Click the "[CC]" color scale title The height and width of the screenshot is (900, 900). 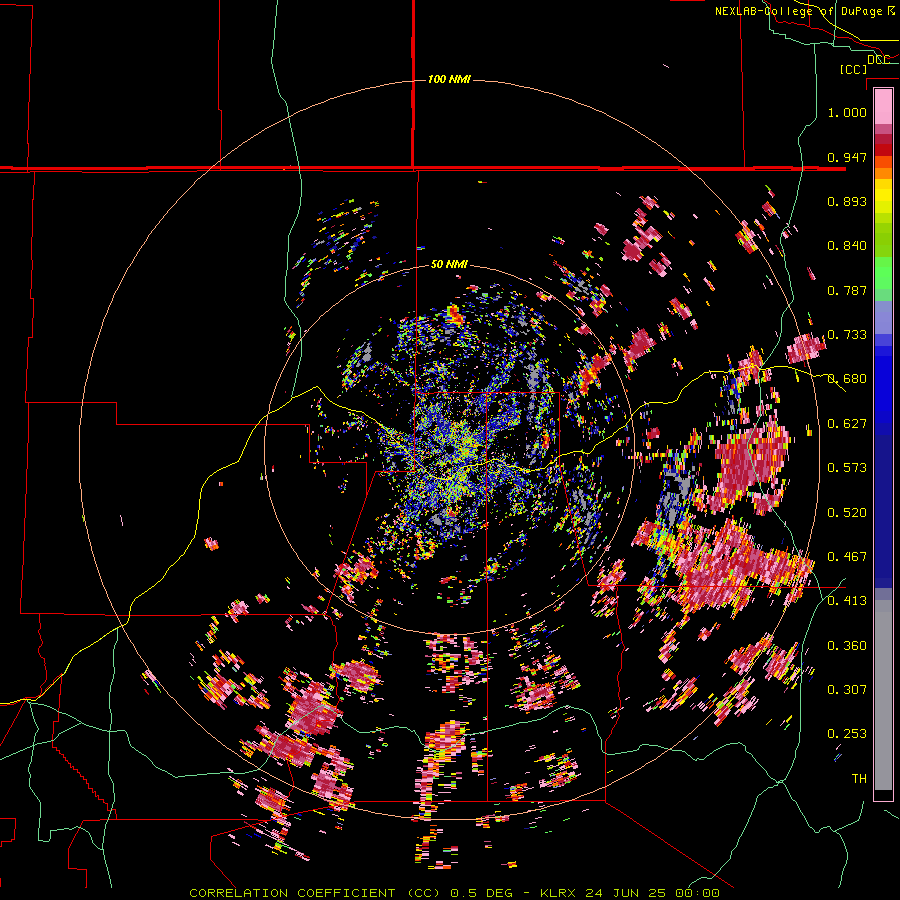coord(854,69)
